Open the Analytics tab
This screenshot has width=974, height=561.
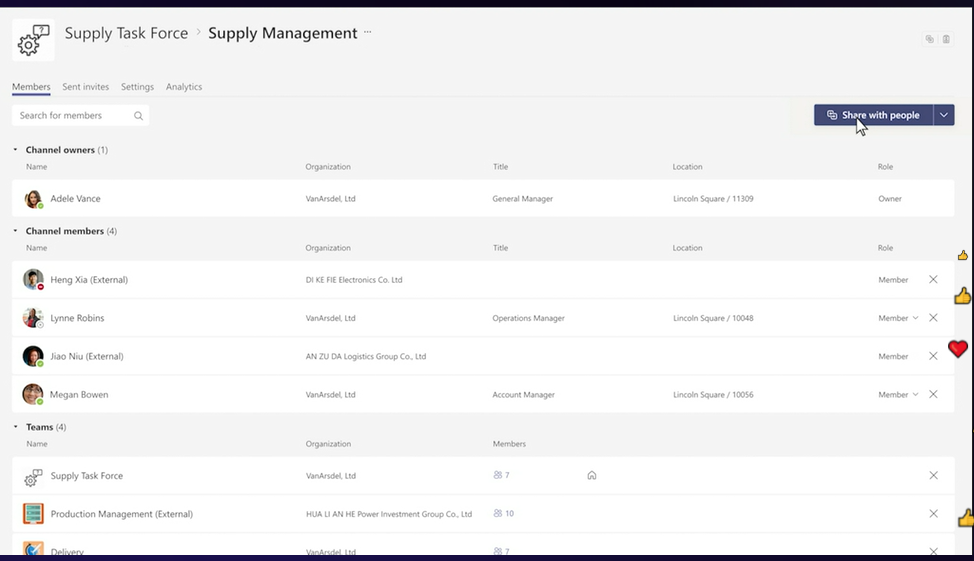[184, 86]
